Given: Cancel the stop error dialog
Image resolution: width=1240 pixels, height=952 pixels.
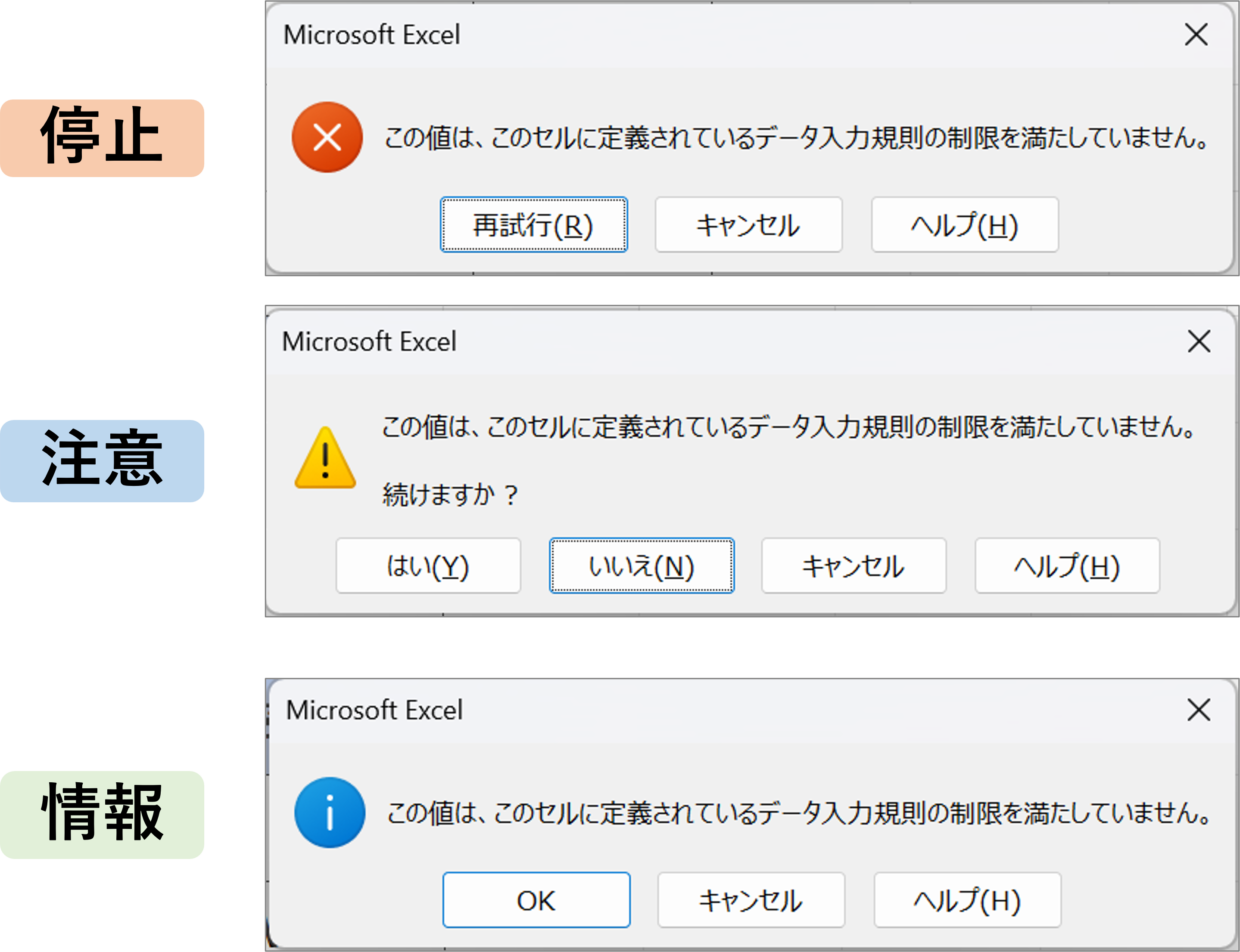Looking at the screenshot, I should point(748,225).
